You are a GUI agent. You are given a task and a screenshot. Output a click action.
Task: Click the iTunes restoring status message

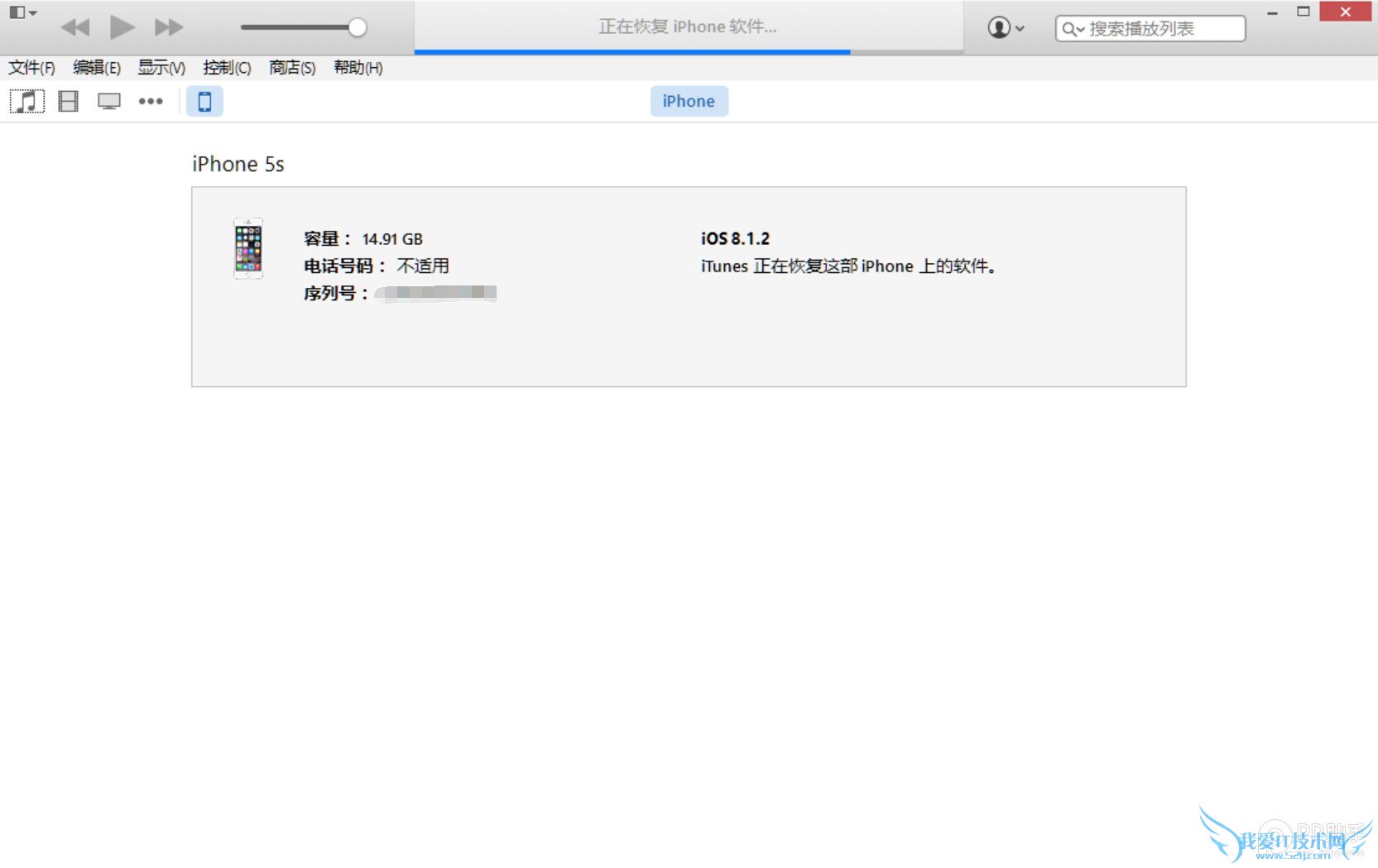[x=848, y=266]
